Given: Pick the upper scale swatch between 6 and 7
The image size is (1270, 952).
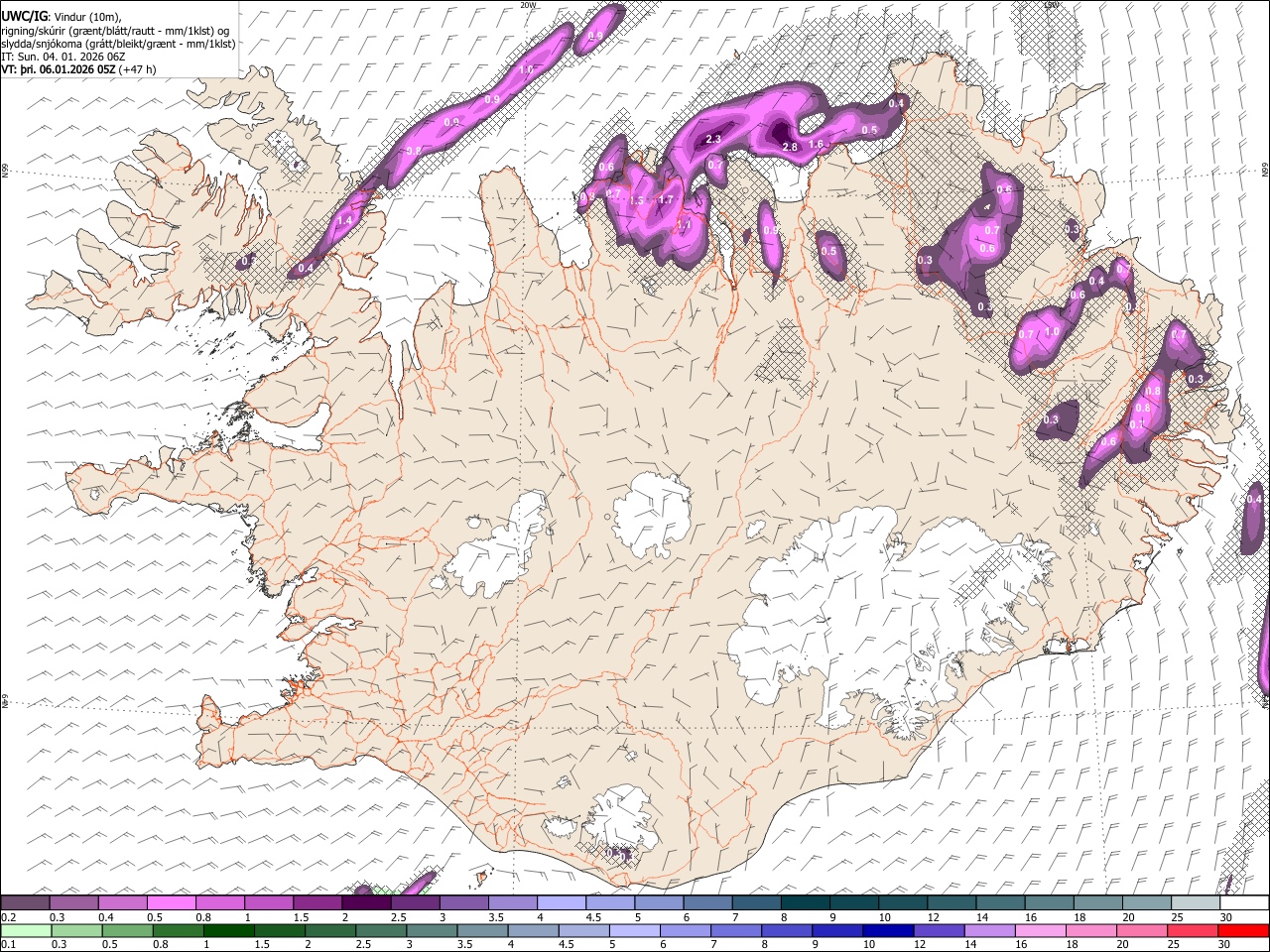Looking at the screenshot, I should 706,903.
